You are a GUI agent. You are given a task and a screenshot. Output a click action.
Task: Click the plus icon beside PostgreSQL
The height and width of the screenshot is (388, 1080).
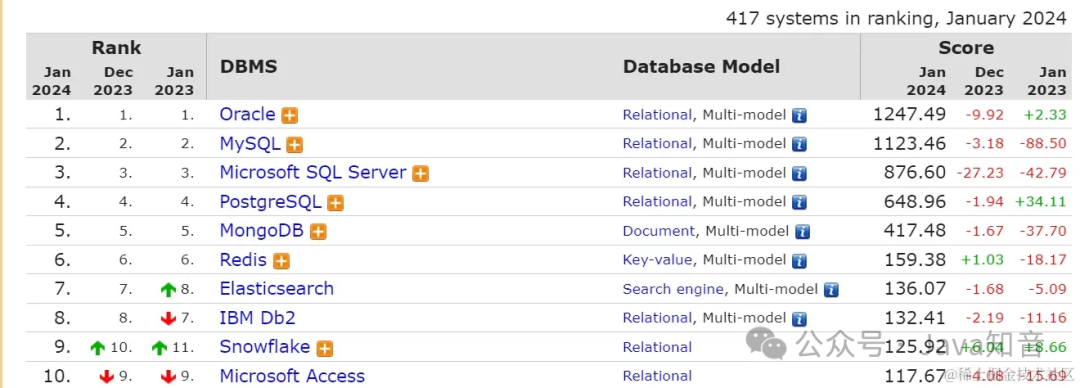(335, 203)
